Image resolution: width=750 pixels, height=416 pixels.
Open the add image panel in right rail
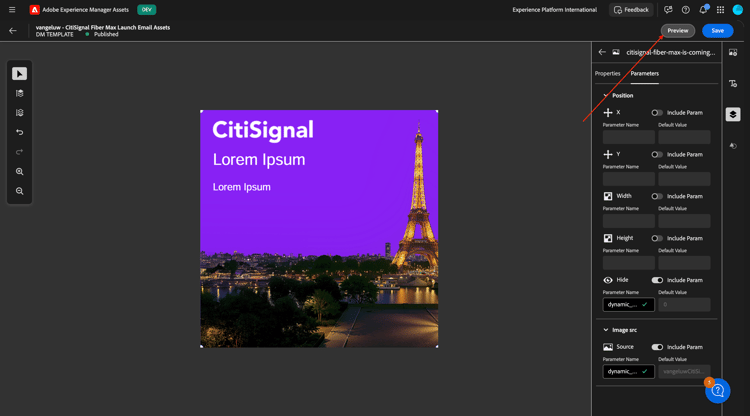pos(733,52)
